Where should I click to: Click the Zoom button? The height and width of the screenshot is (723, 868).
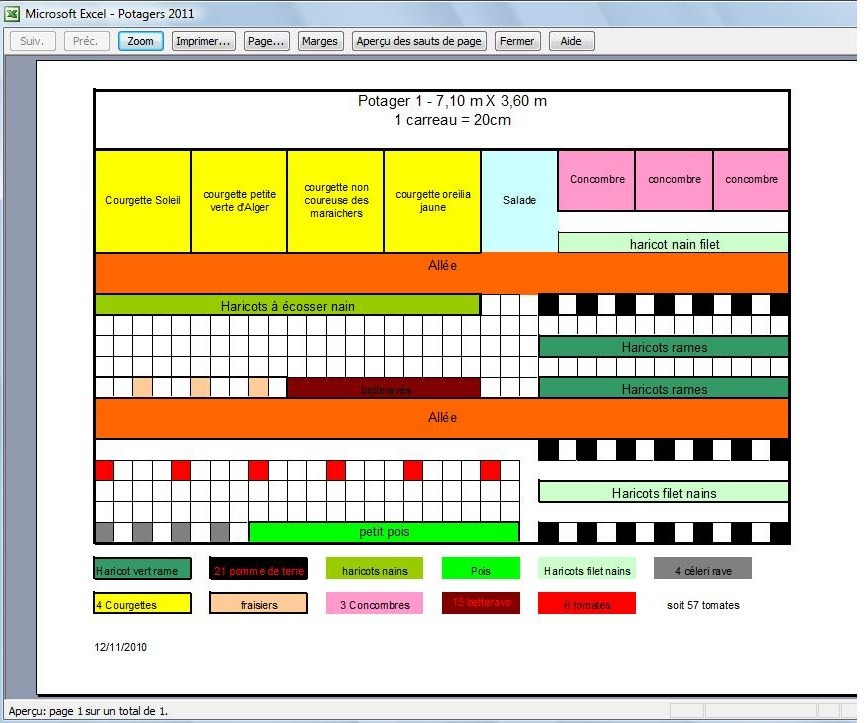pyautogui.click(x=140, y=41)
